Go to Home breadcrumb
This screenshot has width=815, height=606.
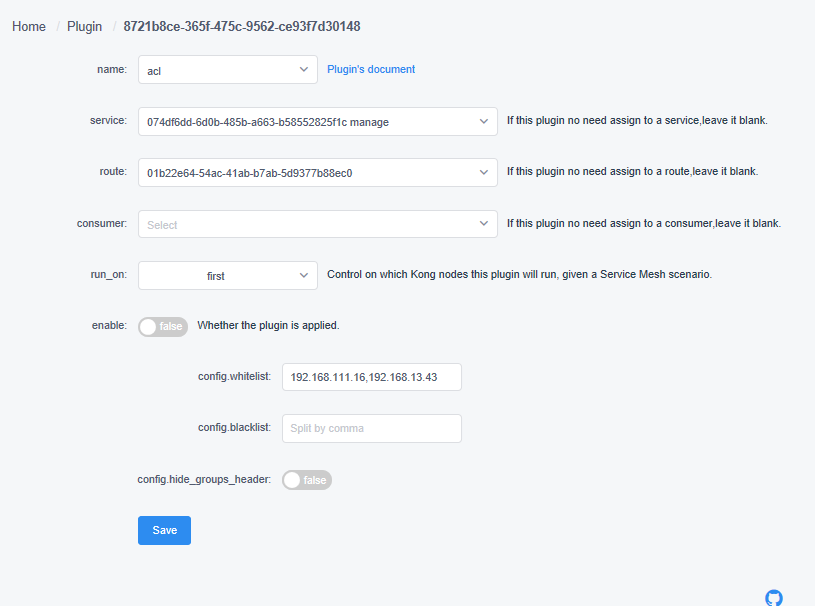pos(29,27)
